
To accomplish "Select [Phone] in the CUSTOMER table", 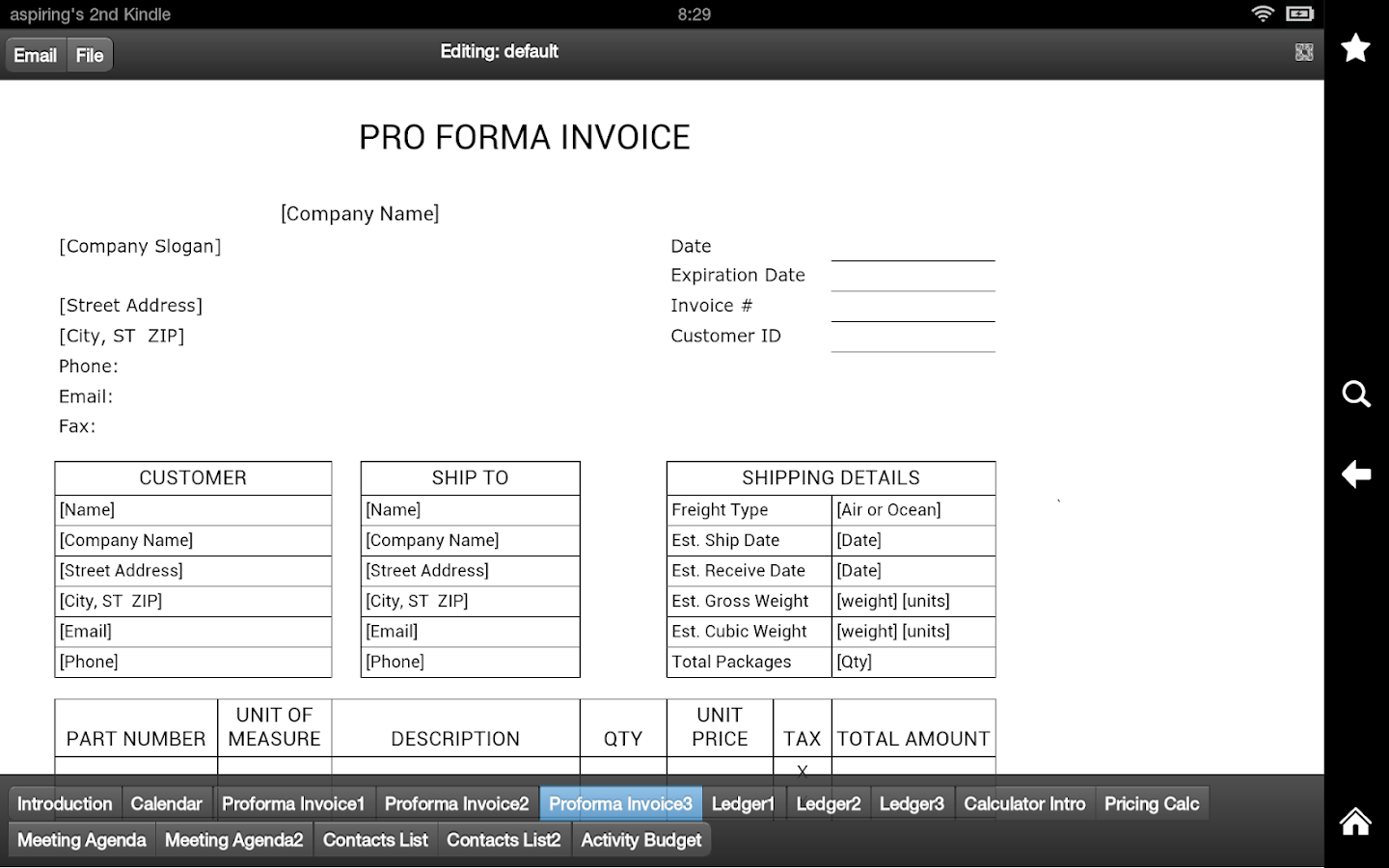I will coord(193,662).
